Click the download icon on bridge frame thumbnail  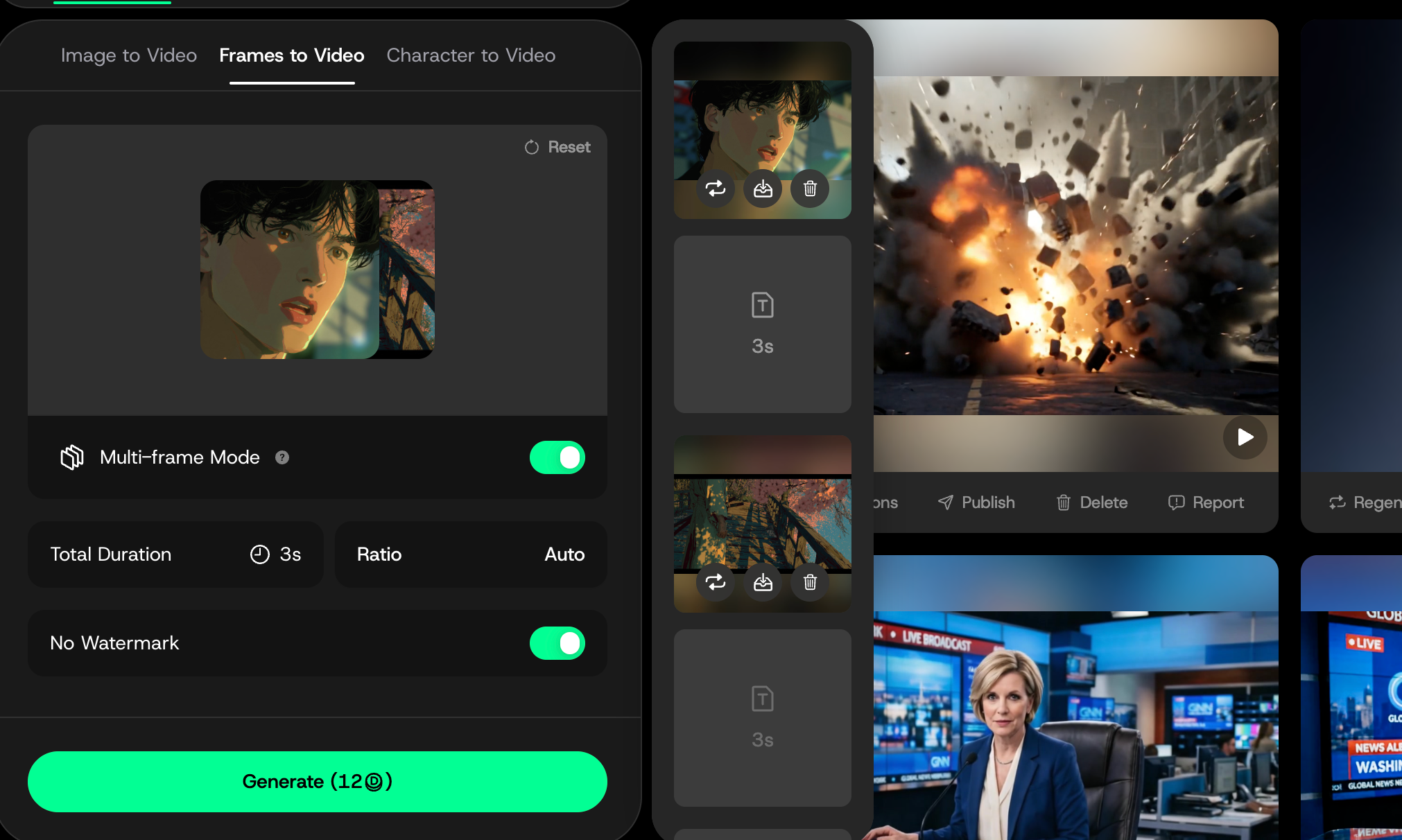(x=763, y=582)
